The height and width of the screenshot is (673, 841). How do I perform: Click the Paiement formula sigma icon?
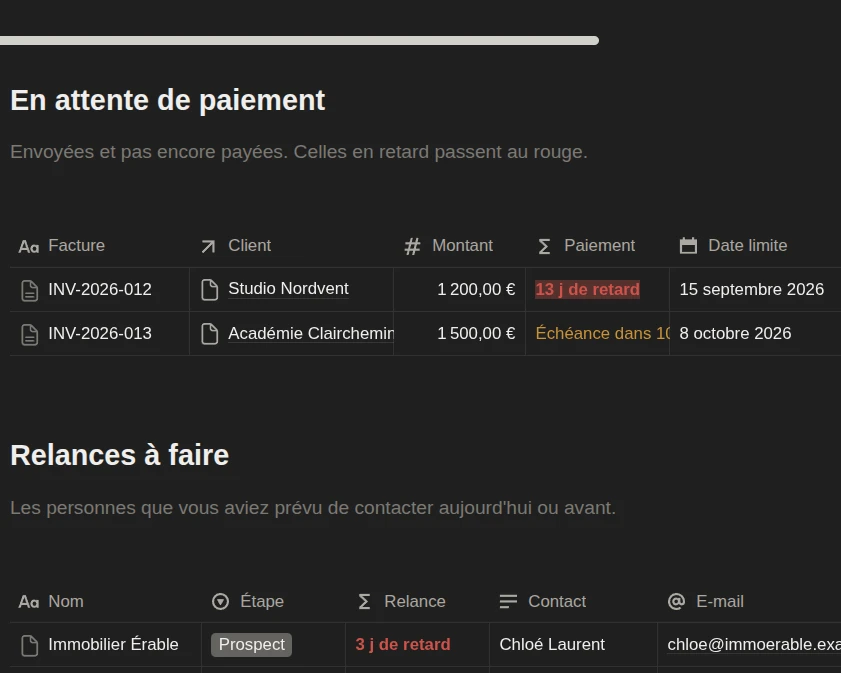coord(544,246)
